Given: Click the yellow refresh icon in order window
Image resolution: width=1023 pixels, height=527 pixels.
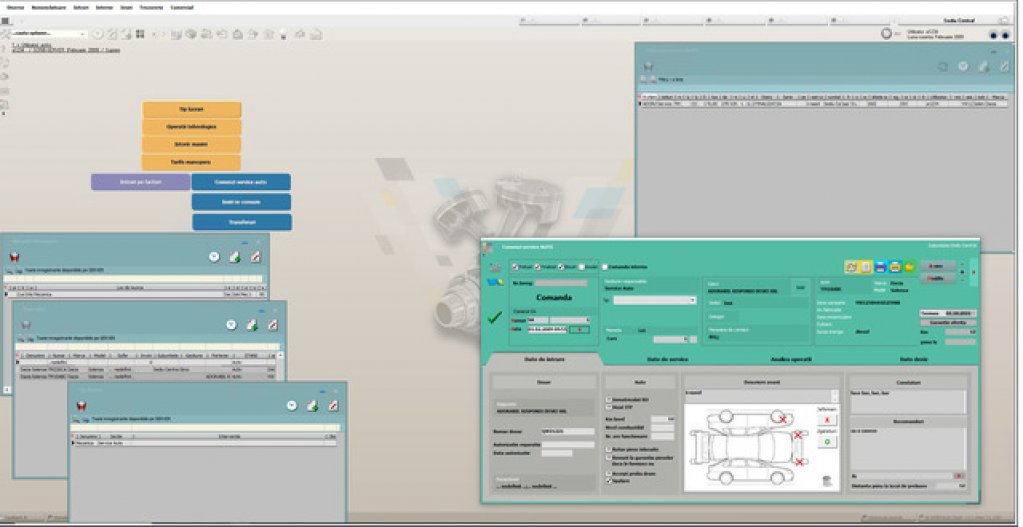Looking at the screenshot, I should pyautogui.click(x=850, y=266).
